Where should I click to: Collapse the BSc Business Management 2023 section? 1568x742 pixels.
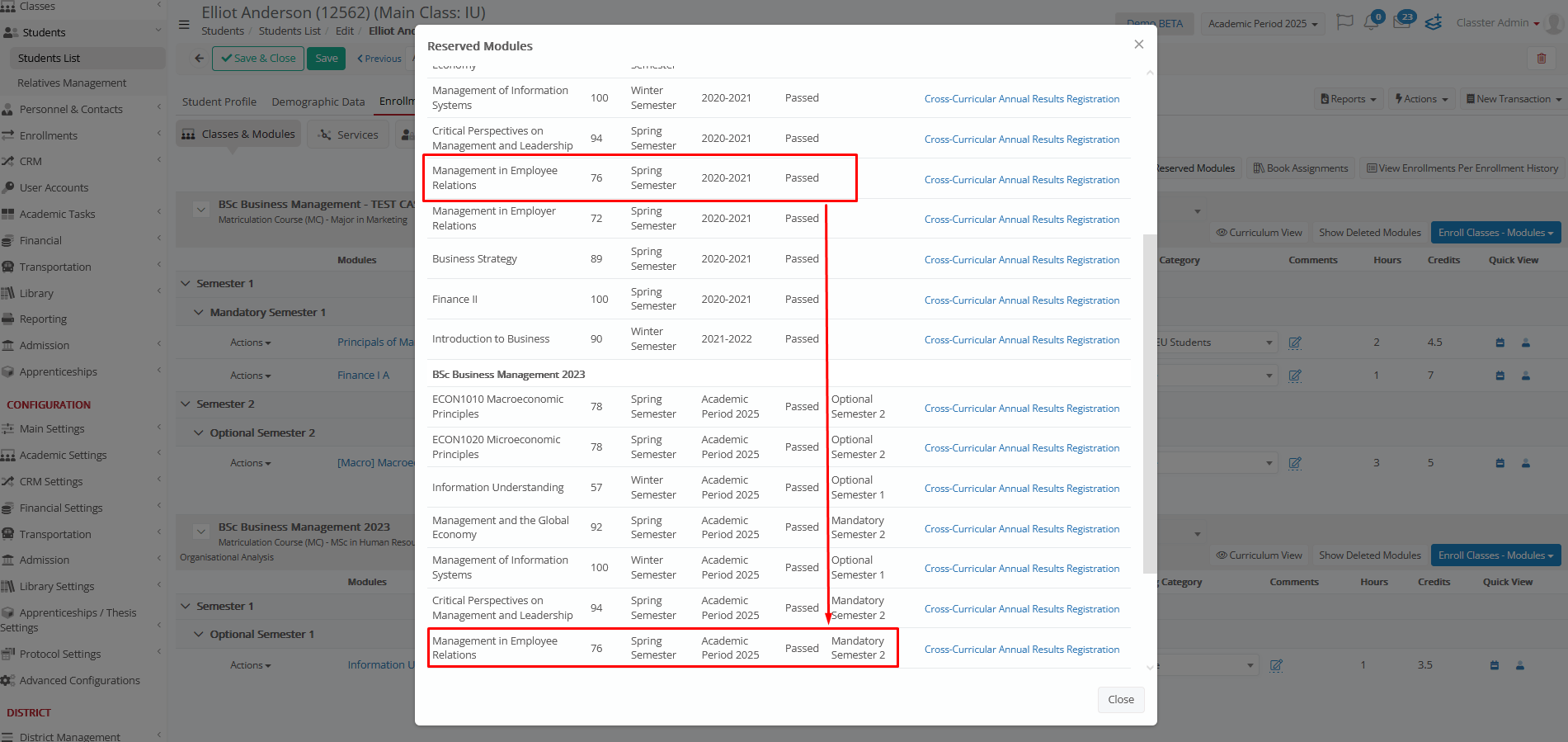click(x=201, y=532)
